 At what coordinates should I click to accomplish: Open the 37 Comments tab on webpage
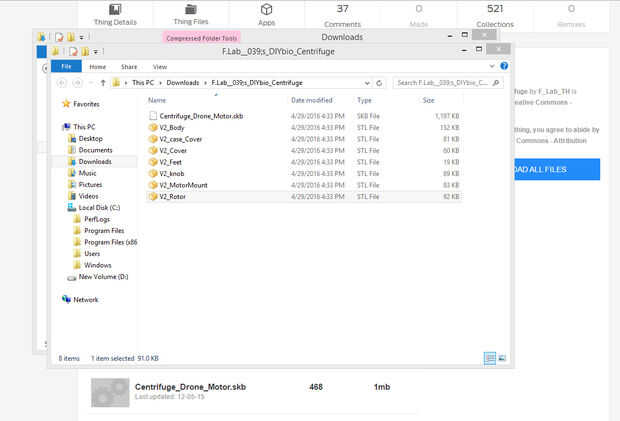click(x=342, y=16)
